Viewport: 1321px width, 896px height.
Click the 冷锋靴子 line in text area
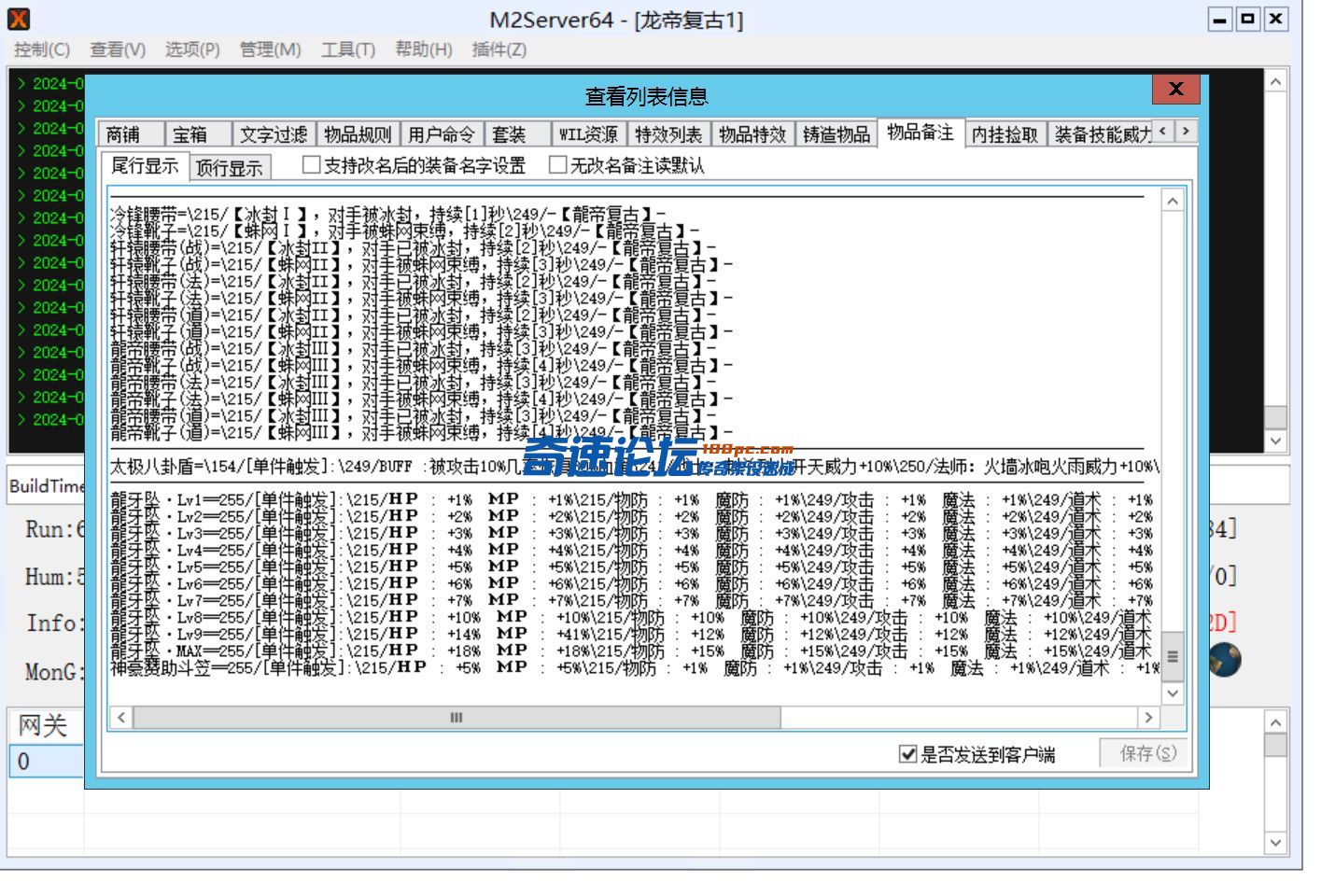[x=404, y=231]
